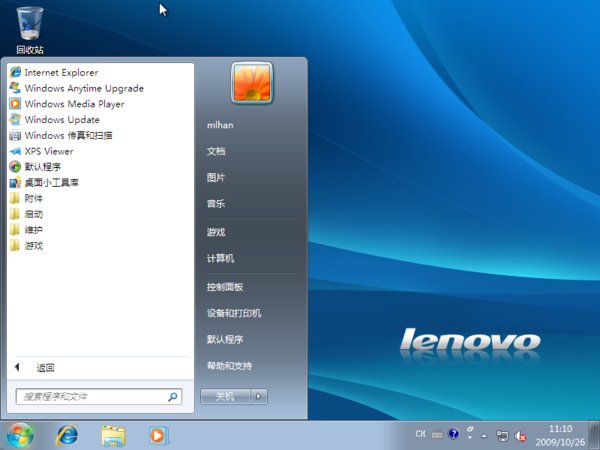Open Windows Explorer folder on the taskbar
Viewport: 600px width, 450px height.
click(x=113, y=436)
